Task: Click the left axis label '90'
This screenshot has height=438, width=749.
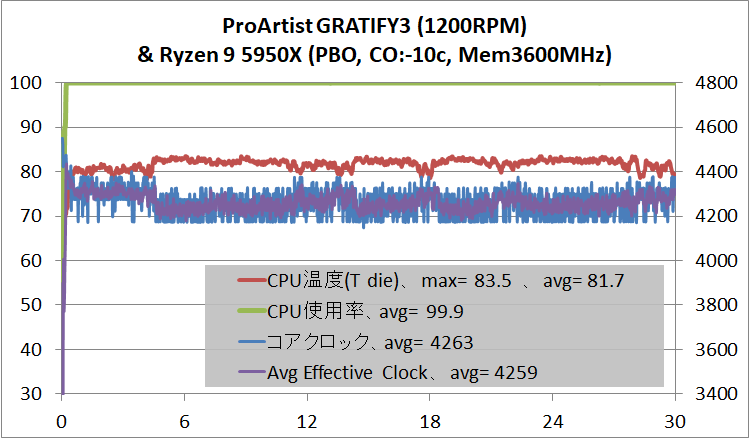Action: 31,127
